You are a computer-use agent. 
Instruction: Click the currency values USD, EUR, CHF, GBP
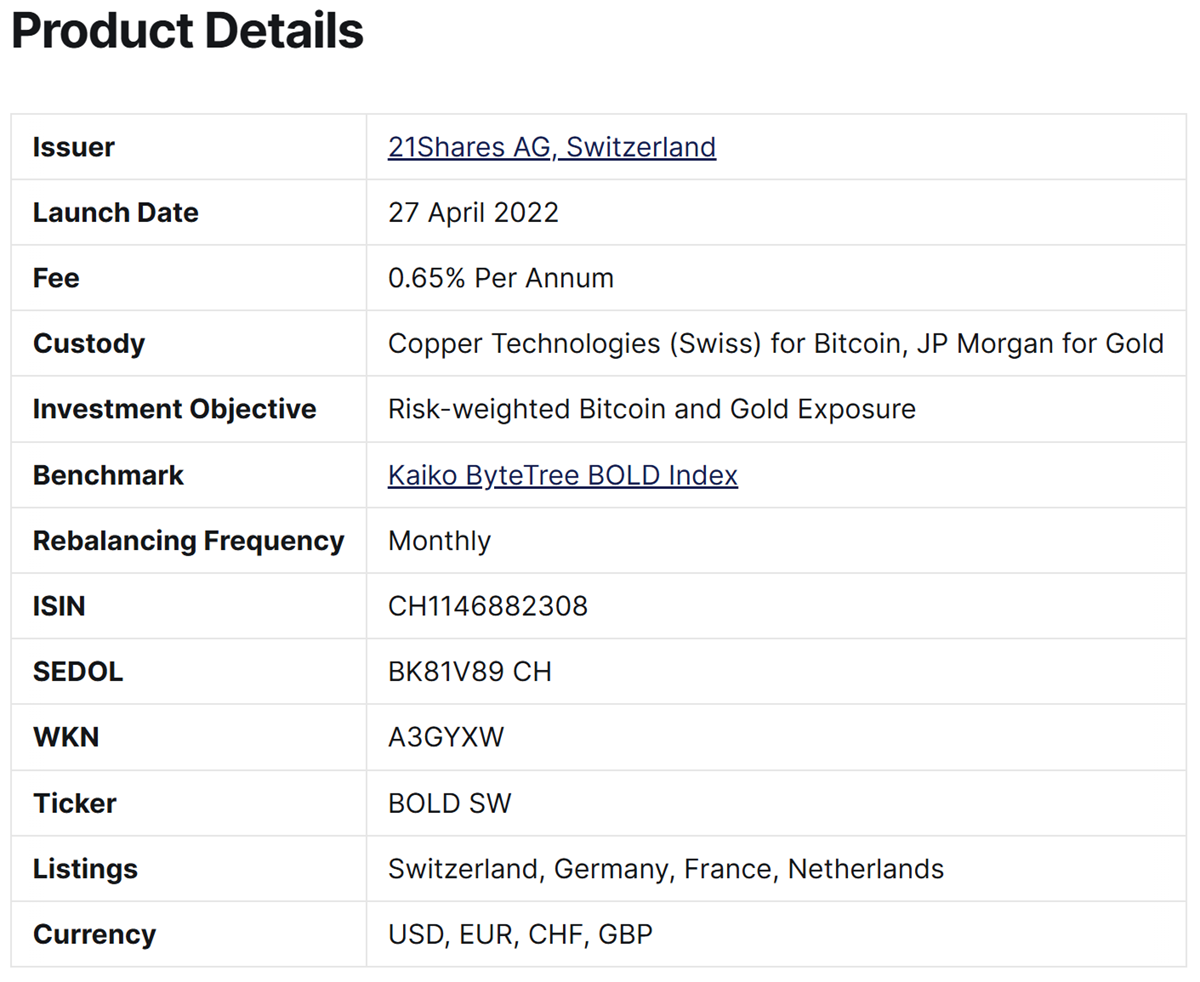click(x=520, y=935)
